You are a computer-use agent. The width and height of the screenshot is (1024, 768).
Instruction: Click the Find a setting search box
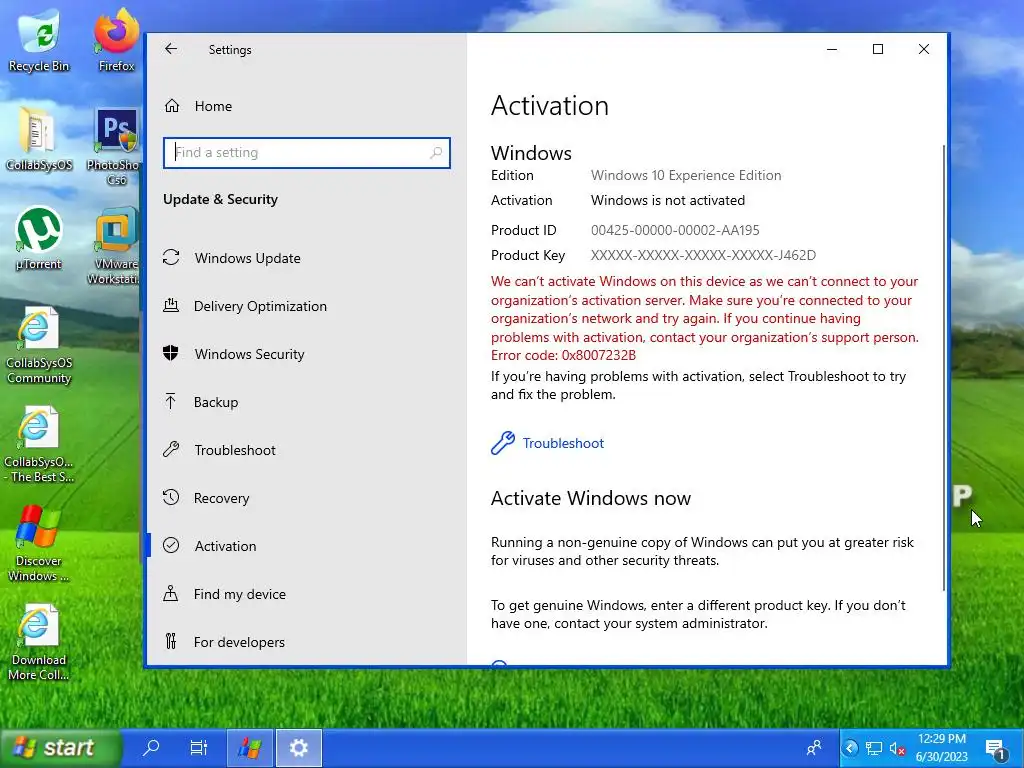click(306, 153)
